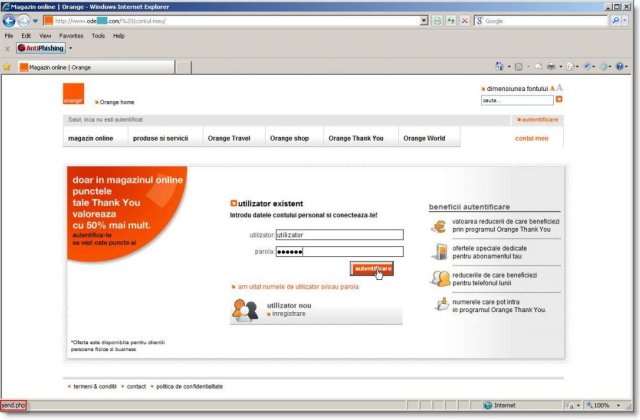Open the View menu
The width and height of the screenshot is (640, 420).
45,36
